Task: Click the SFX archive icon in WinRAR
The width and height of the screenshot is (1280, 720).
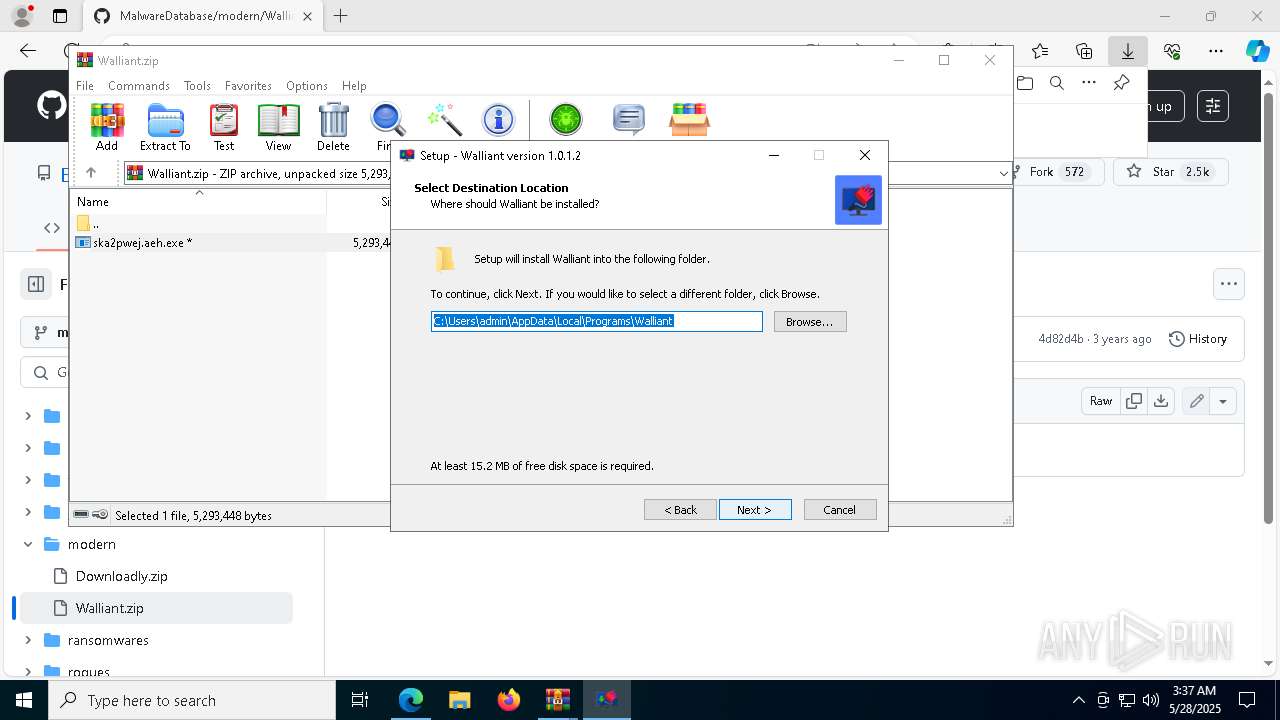Action: click(689, 120)
